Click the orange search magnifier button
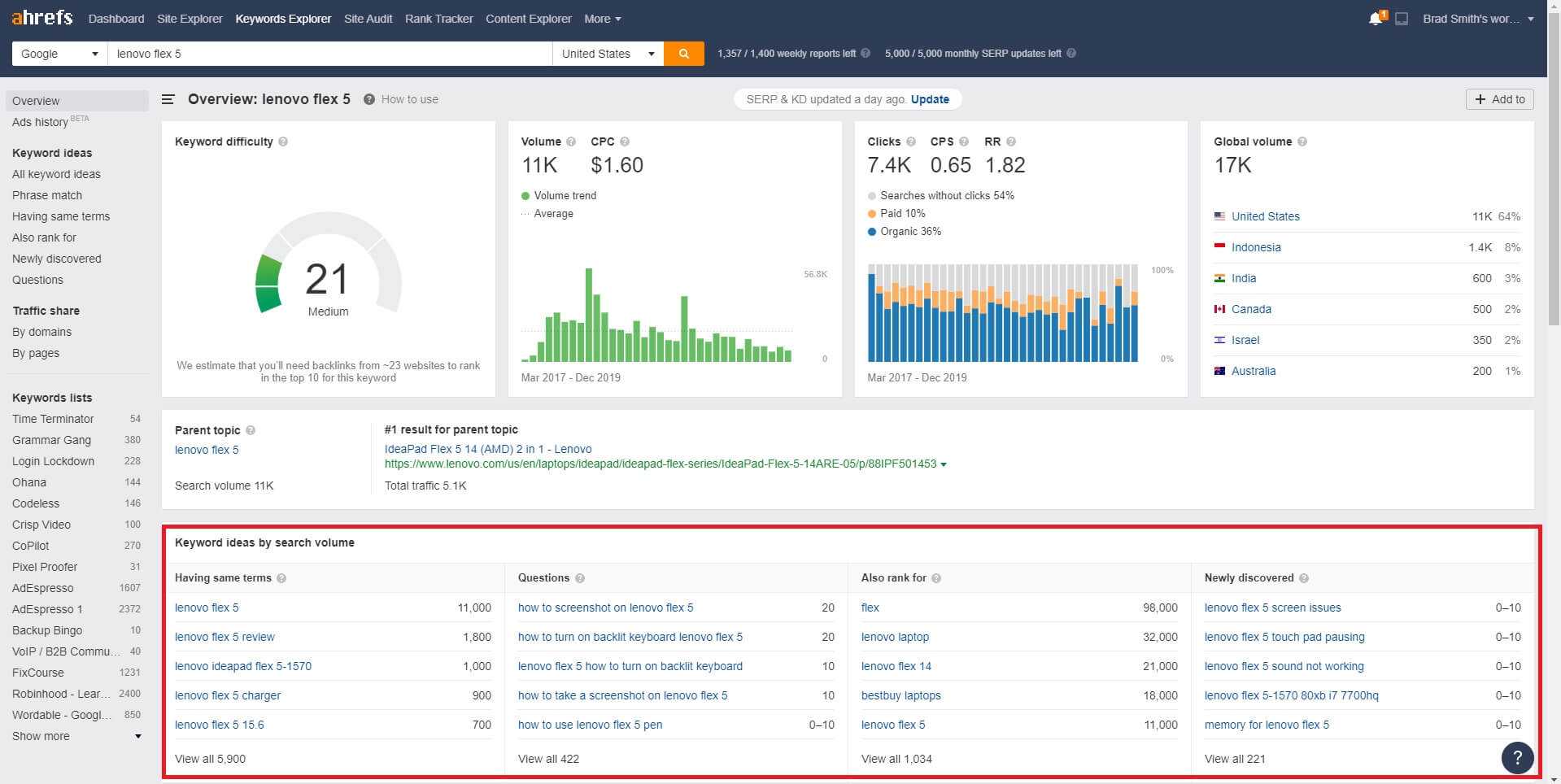1561x784 pixels. (684, 54)
